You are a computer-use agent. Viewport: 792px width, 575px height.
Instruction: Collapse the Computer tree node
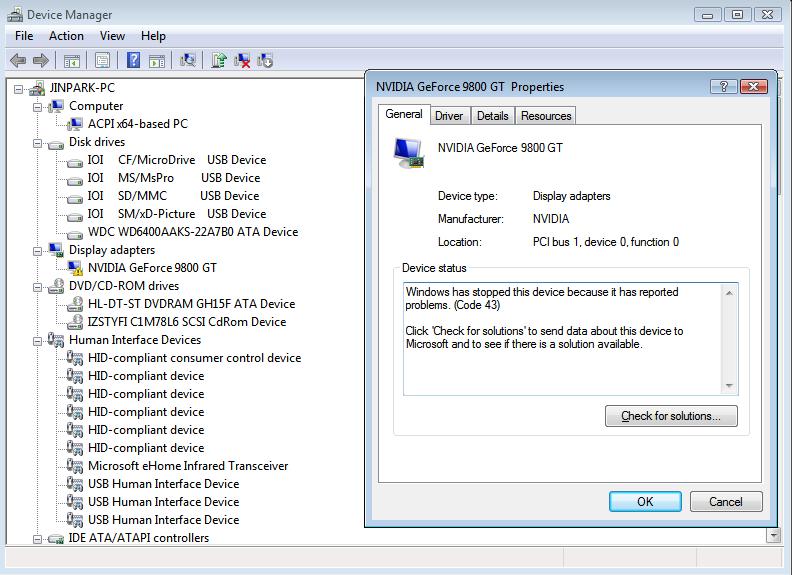37,107
